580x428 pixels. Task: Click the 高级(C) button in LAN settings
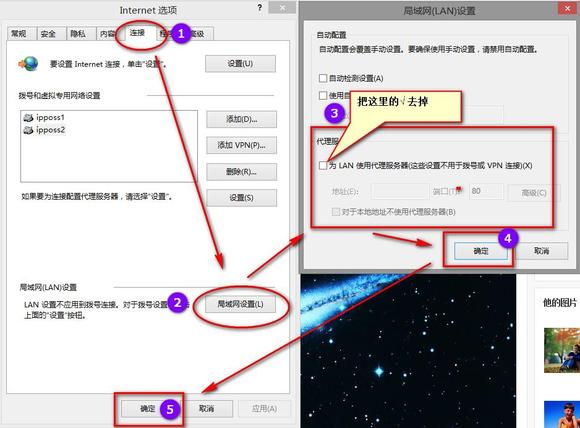pyautogui.click(x=534, y=193)
